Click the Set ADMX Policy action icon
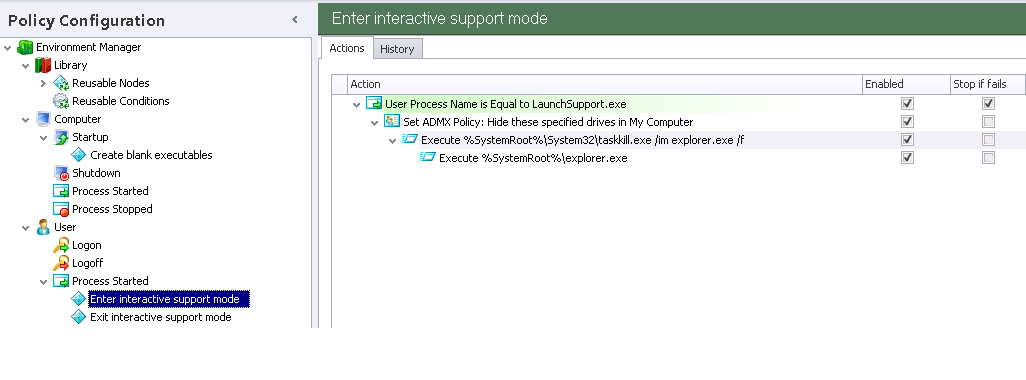Viewport: 1026px width, 380px height. tap(392, 122)
